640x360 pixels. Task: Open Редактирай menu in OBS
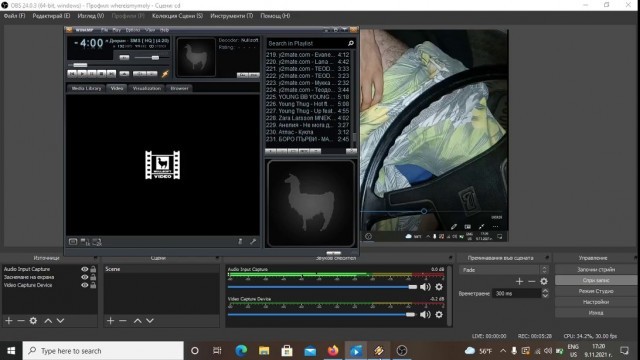pyautogui.click(x=51, y=16)
